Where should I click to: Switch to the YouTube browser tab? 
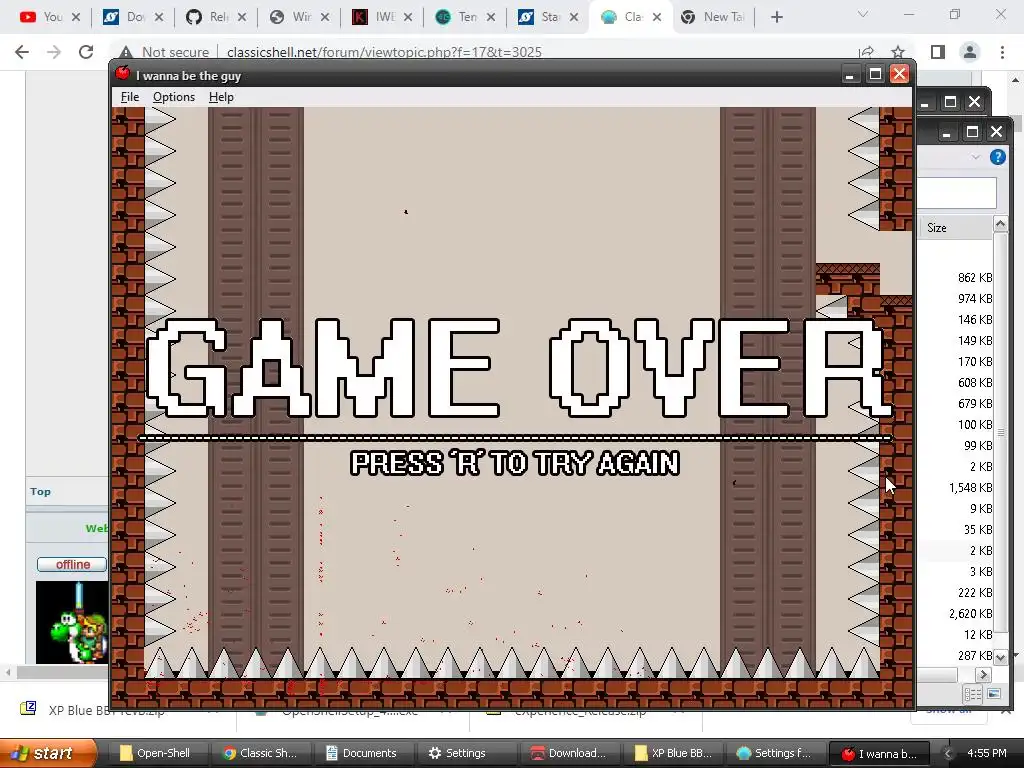pos(50,17)
